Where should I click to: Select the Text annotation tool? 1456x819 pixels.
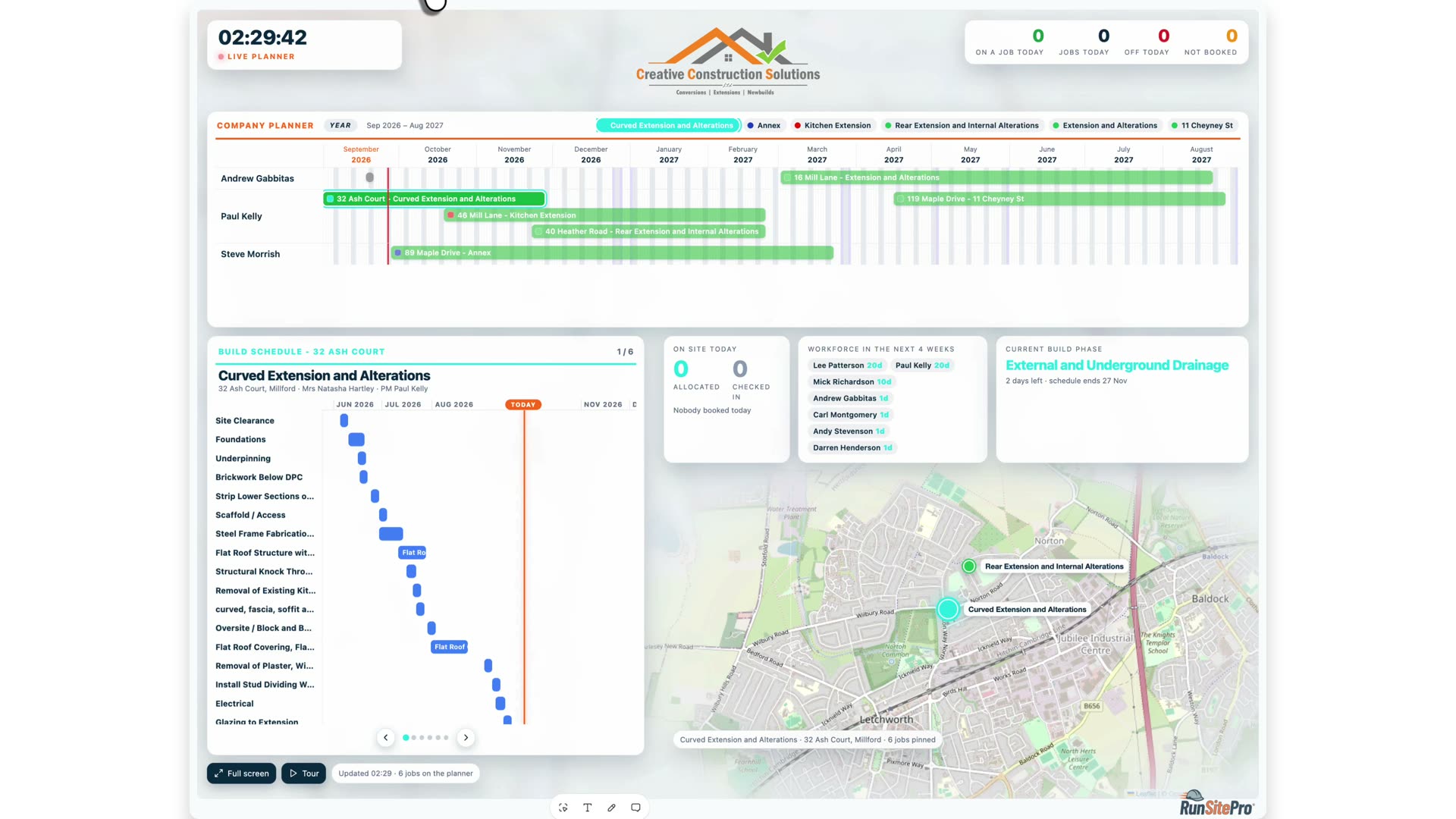pos(587,808)
